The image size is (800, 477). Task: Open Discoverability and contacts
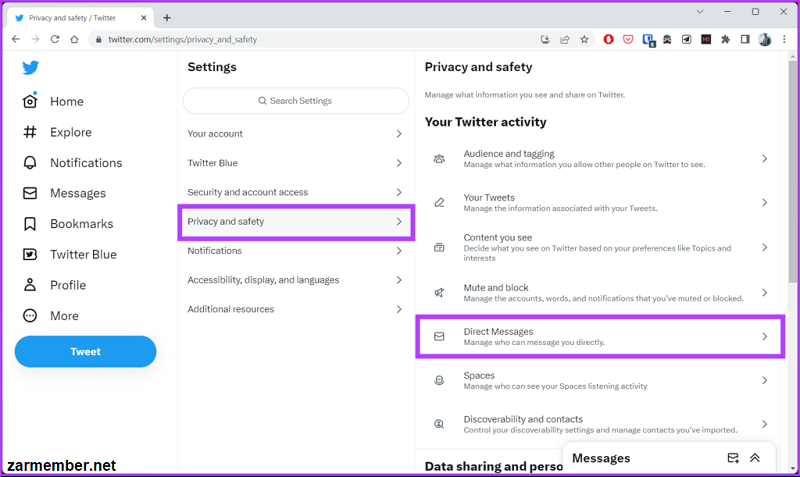(x=598, y=424)
